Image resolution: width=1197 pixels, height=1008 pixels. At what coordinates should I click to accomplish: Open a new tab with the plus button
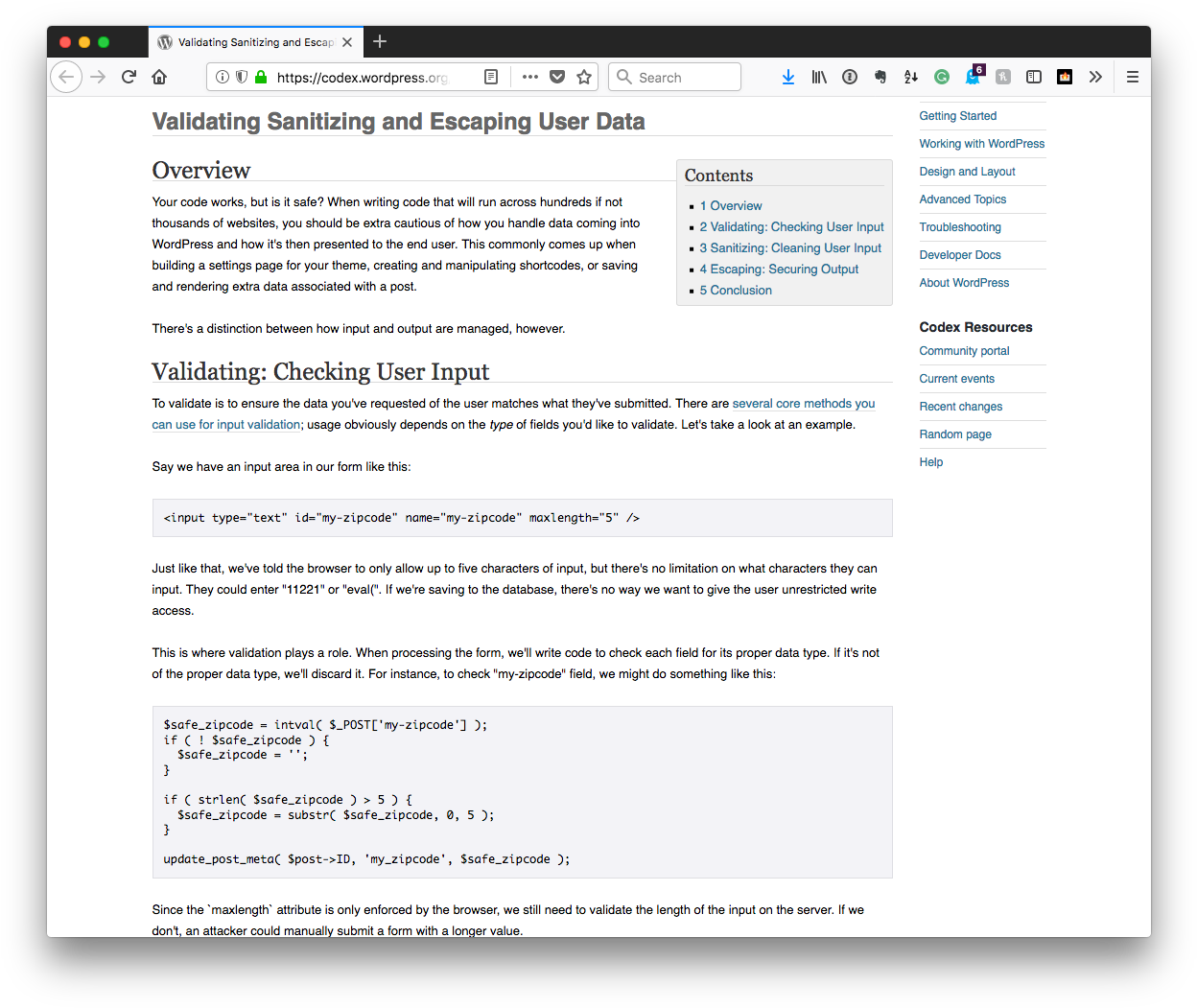(380, 41)
